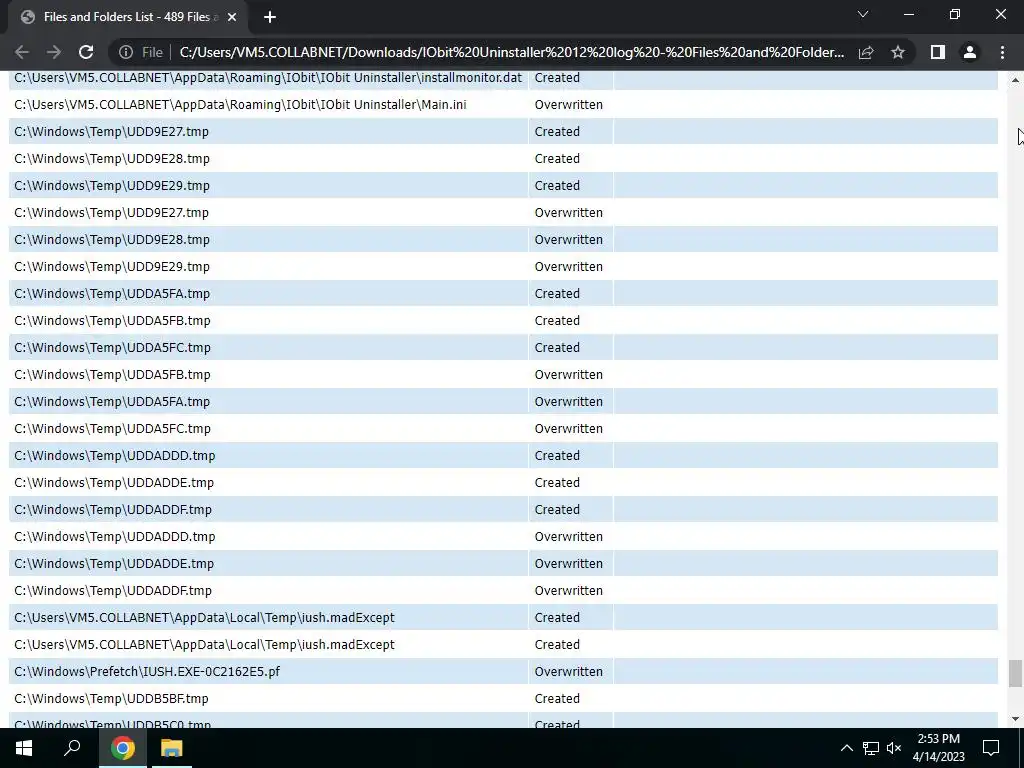Click the Created status for UDDB5BF.tmp
The image size is (1024, 768).
[557, 699]
